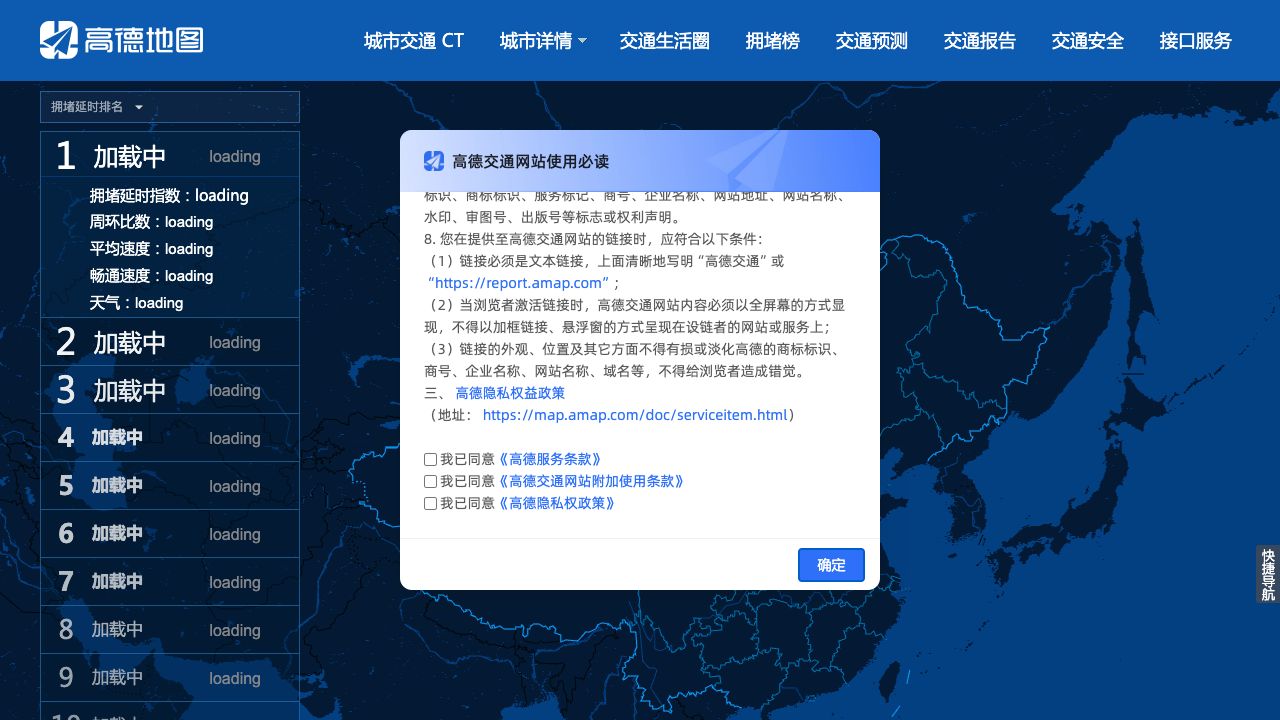
Task: Open the 城市交通 CT menu item
Action: pos(414,41)
